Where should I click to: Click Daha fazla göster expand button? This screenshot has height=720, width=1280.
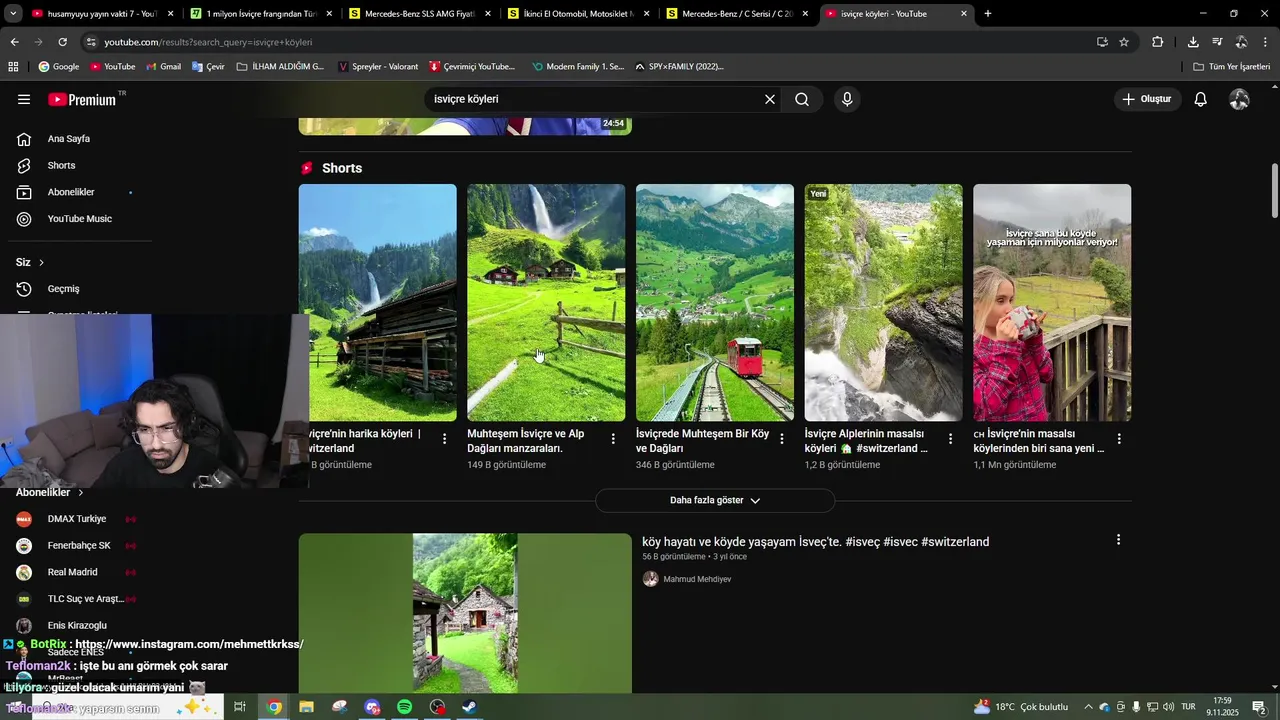coord(715,500)
